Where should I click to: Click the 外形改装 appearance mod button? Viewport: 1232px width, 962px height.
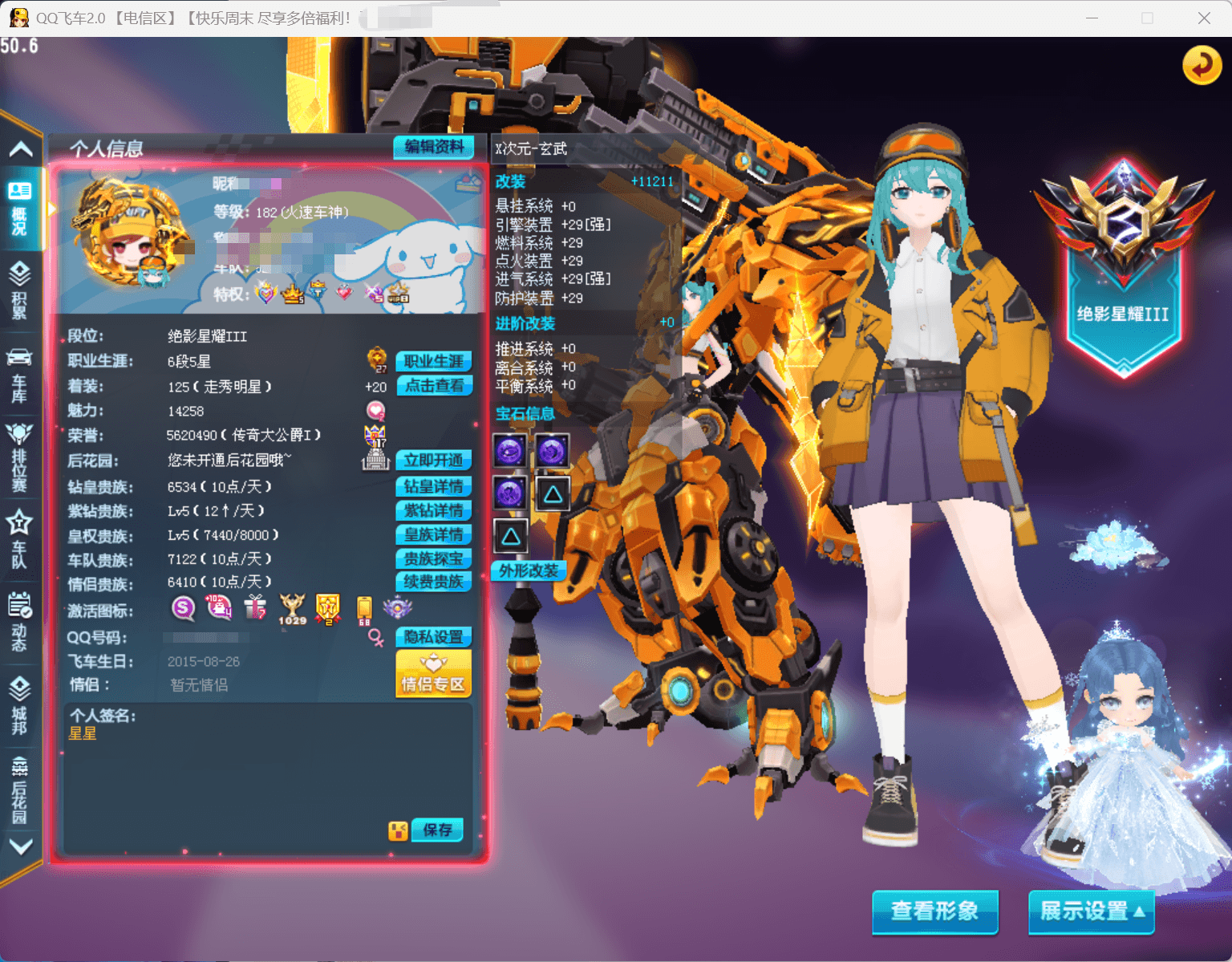(528, 570)
